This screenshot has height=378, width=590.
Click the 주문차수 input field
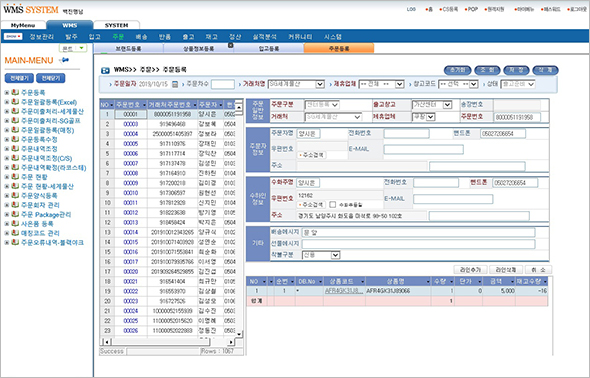pos(223,84)
